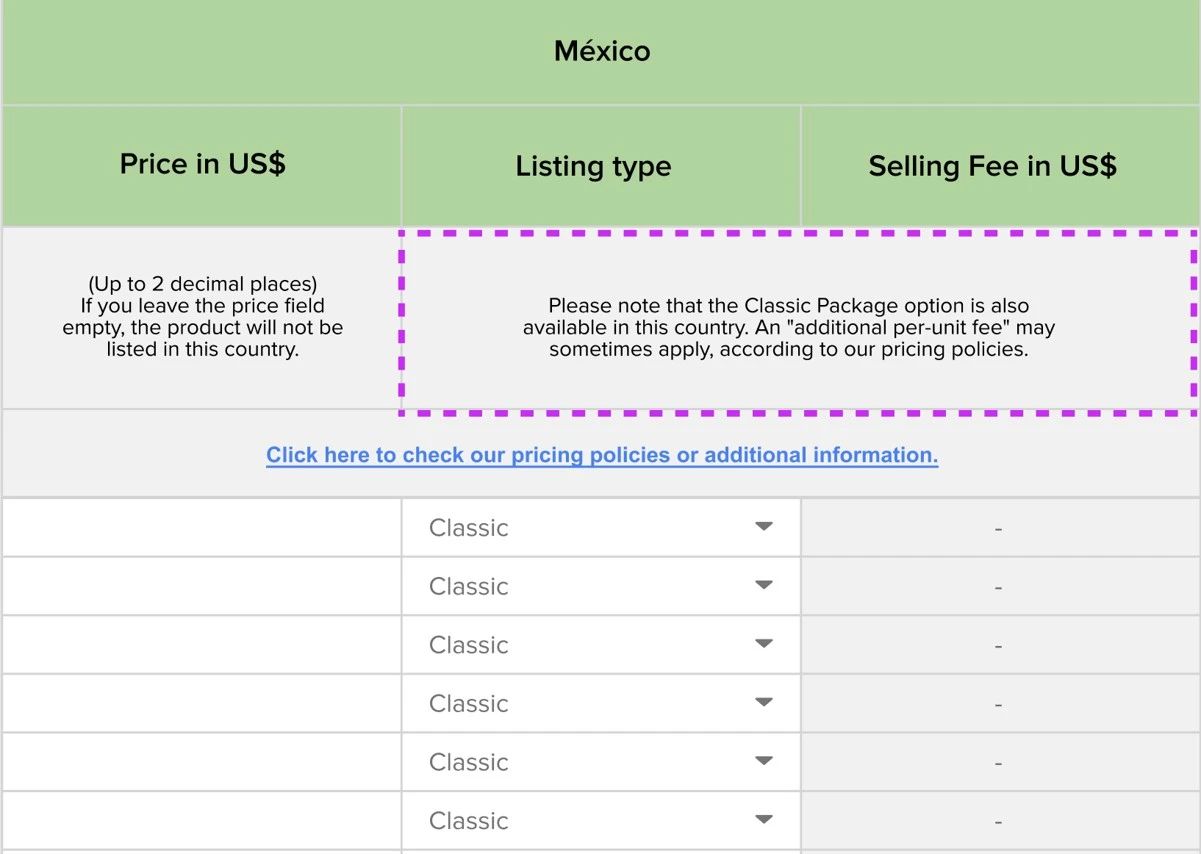Image resolution: width=1201 pixels, height=854 pixels.
Task: Select the first row selling fee cell
Action: click(x=998, y=528)
